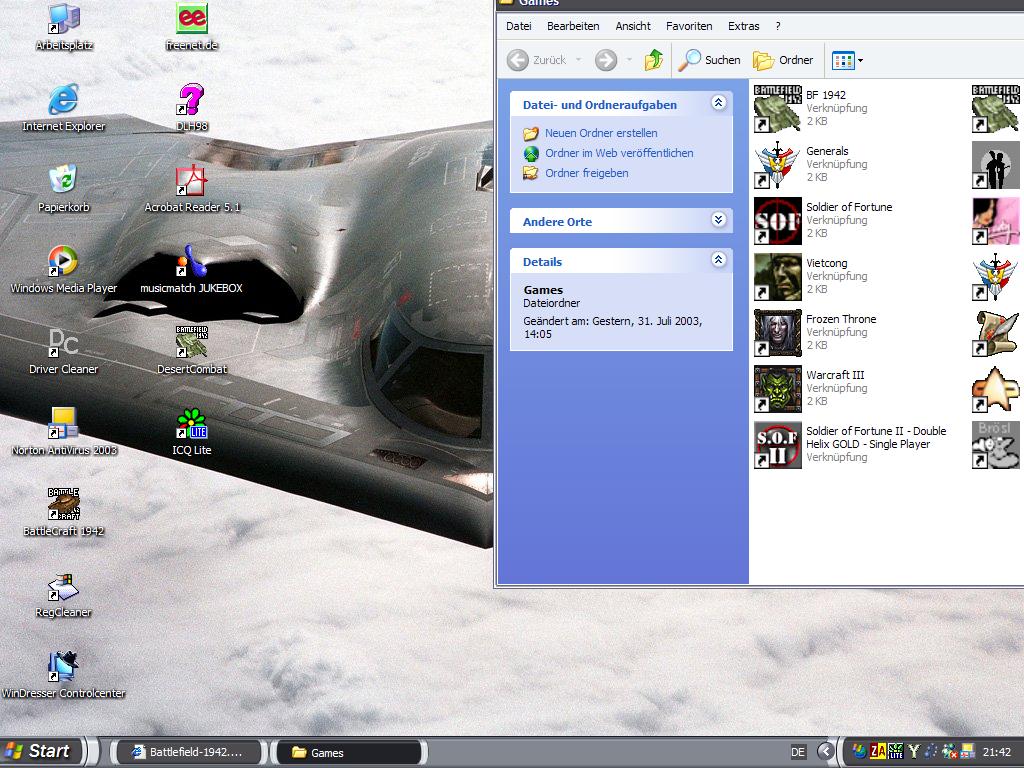Open the Extras menu
1024x768 pixels.
click(x=743, y=26)
